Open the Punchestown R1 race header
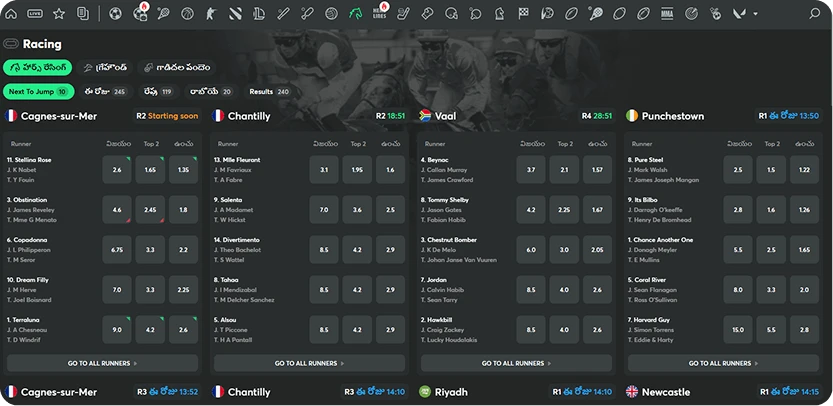 tap(724, 116)
